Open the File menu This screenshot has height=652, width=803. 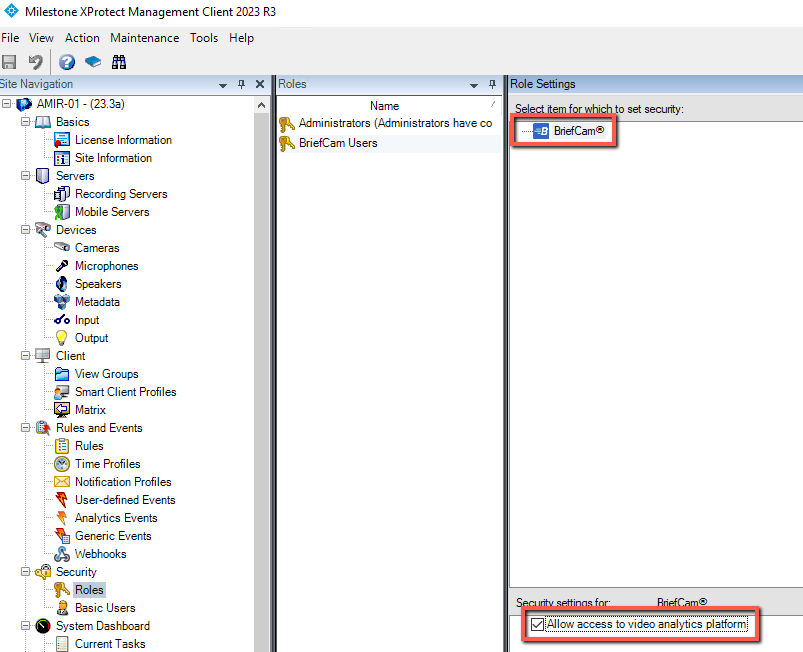[x=10, y=38]
